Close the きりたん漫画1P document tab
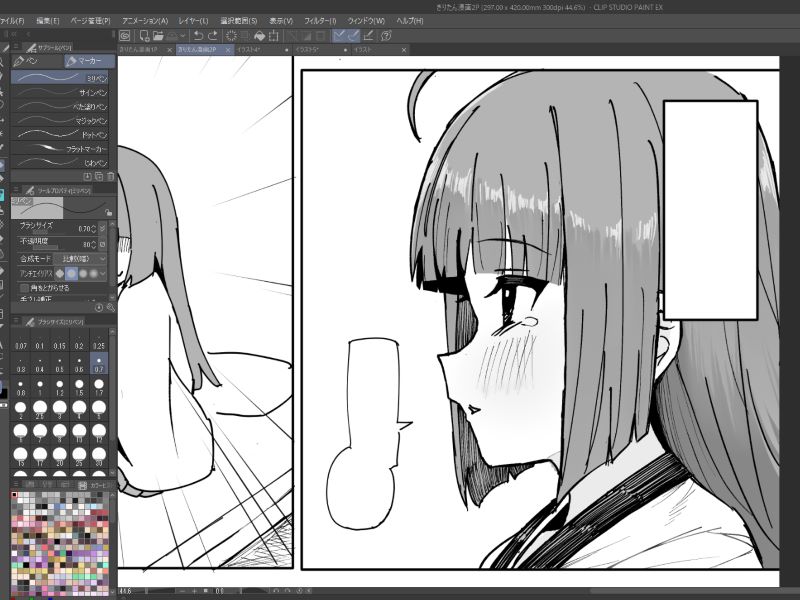The height and width of the screenshot is (600, 800). coord(170,50)
